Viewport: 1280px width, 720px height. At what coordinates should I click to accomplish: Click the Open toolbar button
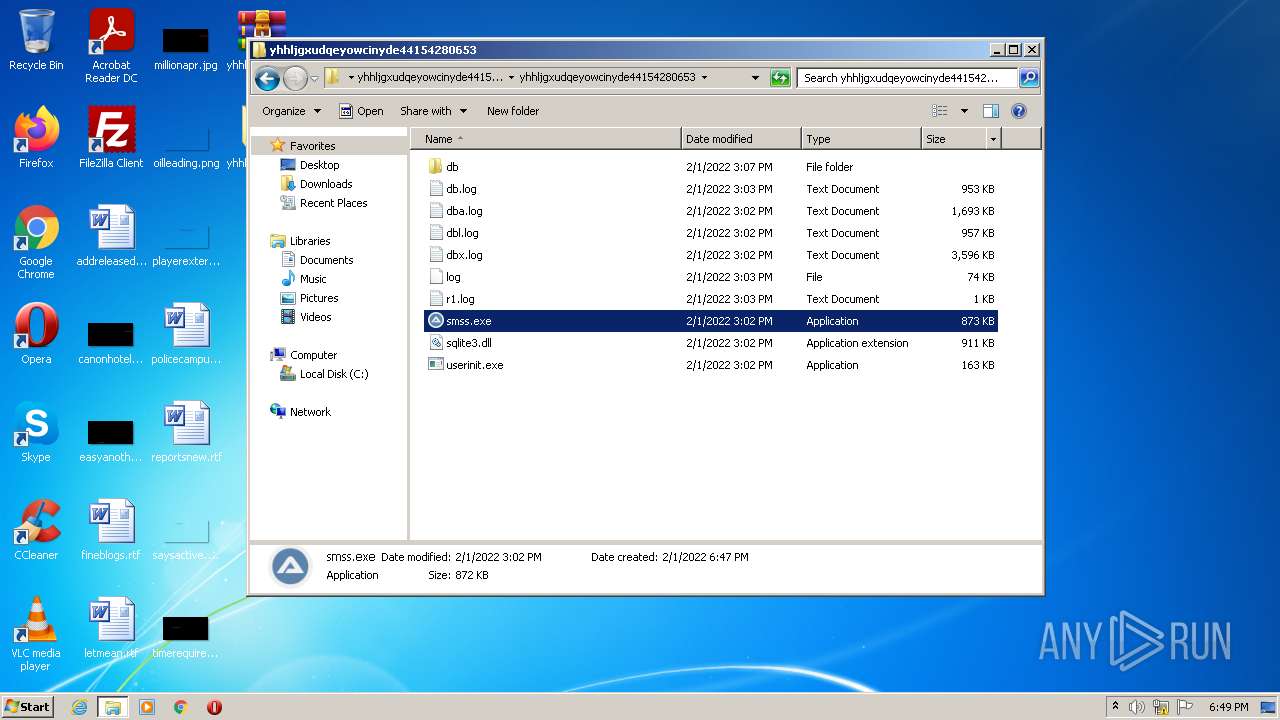pyautogui.click(x=361, y=111)
